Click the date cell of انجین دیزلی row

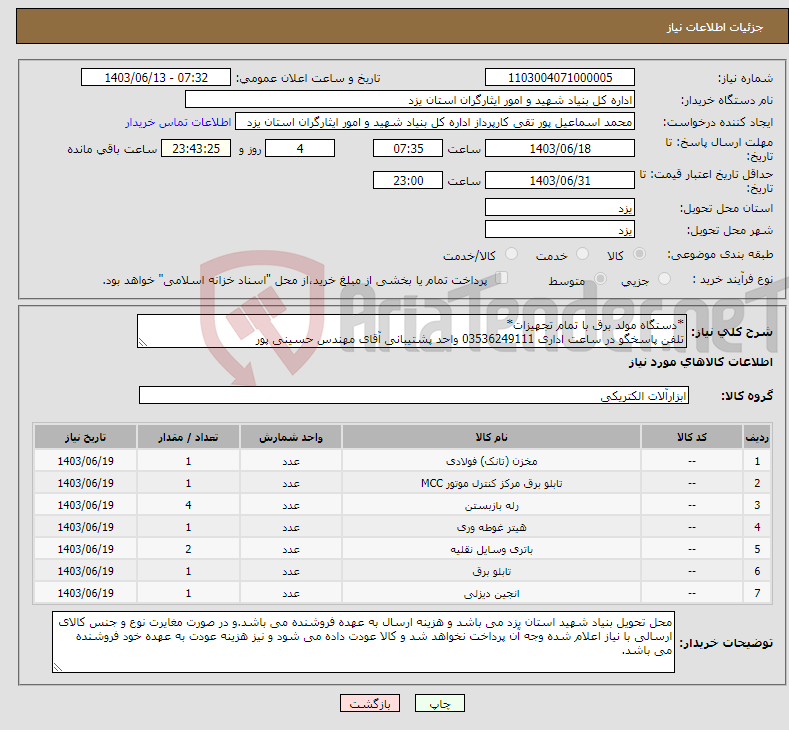coord(86,593)
